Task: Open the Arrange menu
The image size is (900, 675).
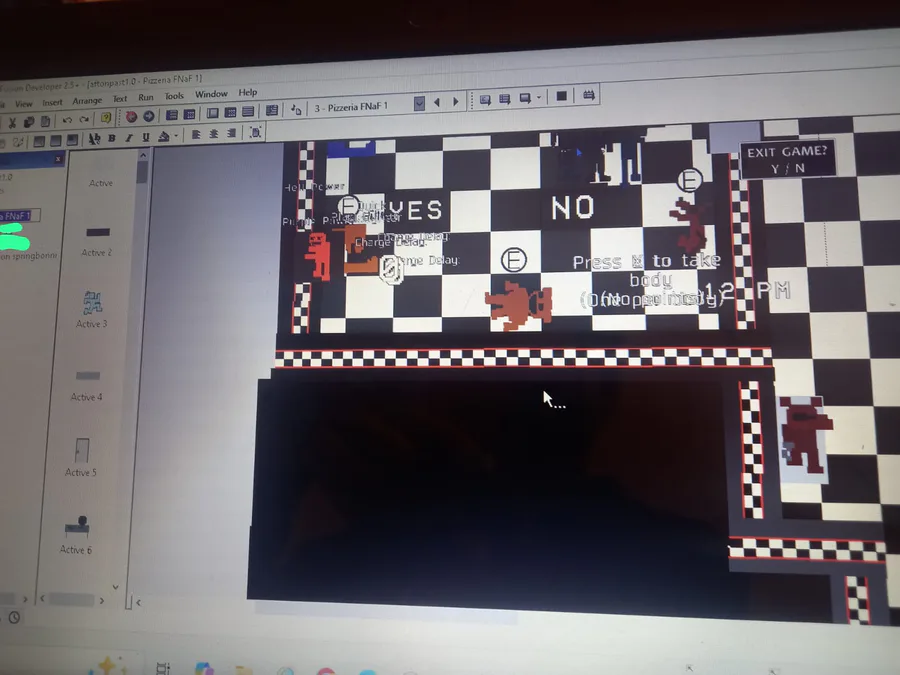Action: pyautogui.click(x=87, y=100)
